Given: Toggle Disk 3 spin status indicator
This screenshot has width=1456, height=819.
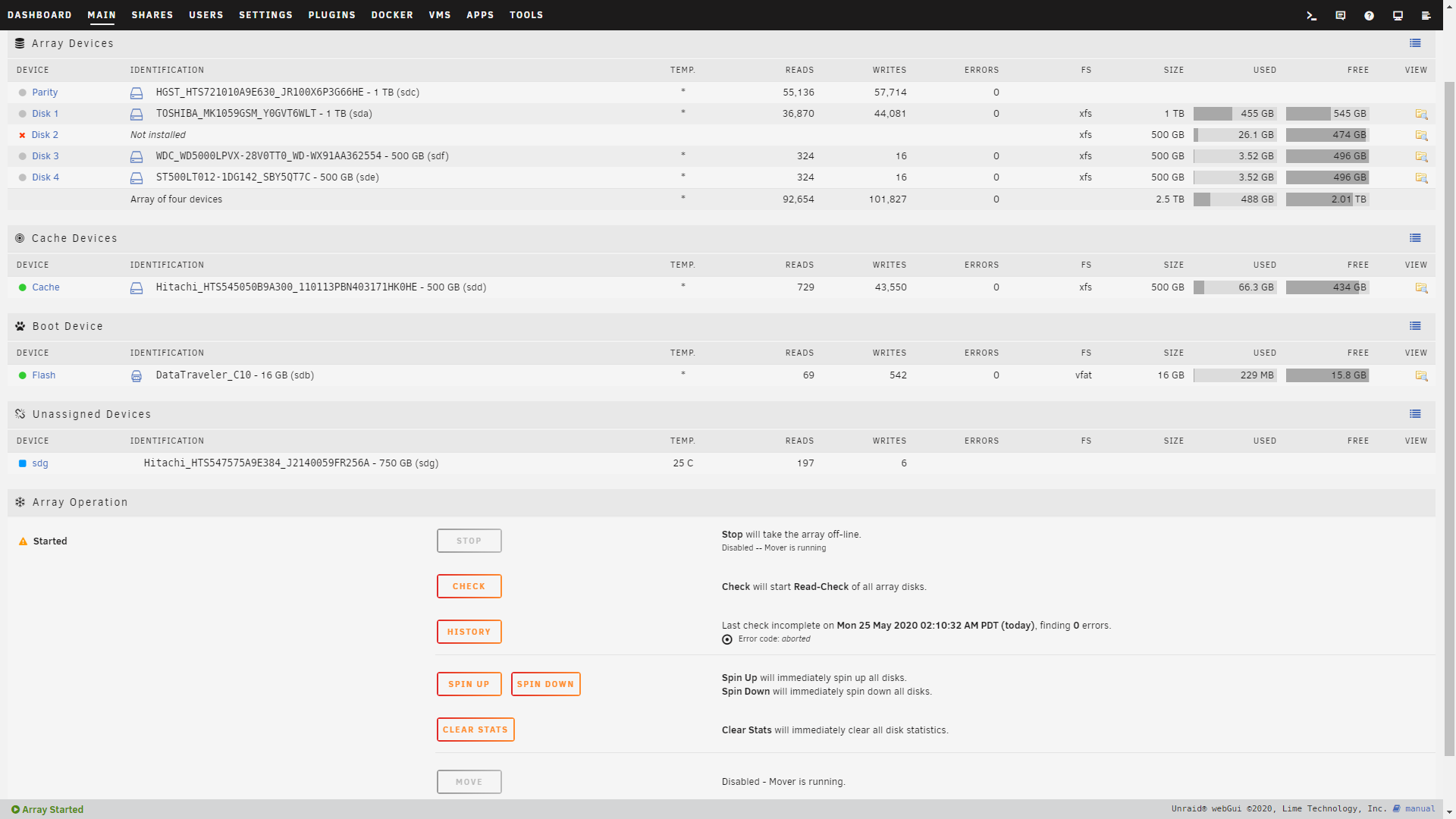Looking at the screenshot, I should [x=22, y=156].
